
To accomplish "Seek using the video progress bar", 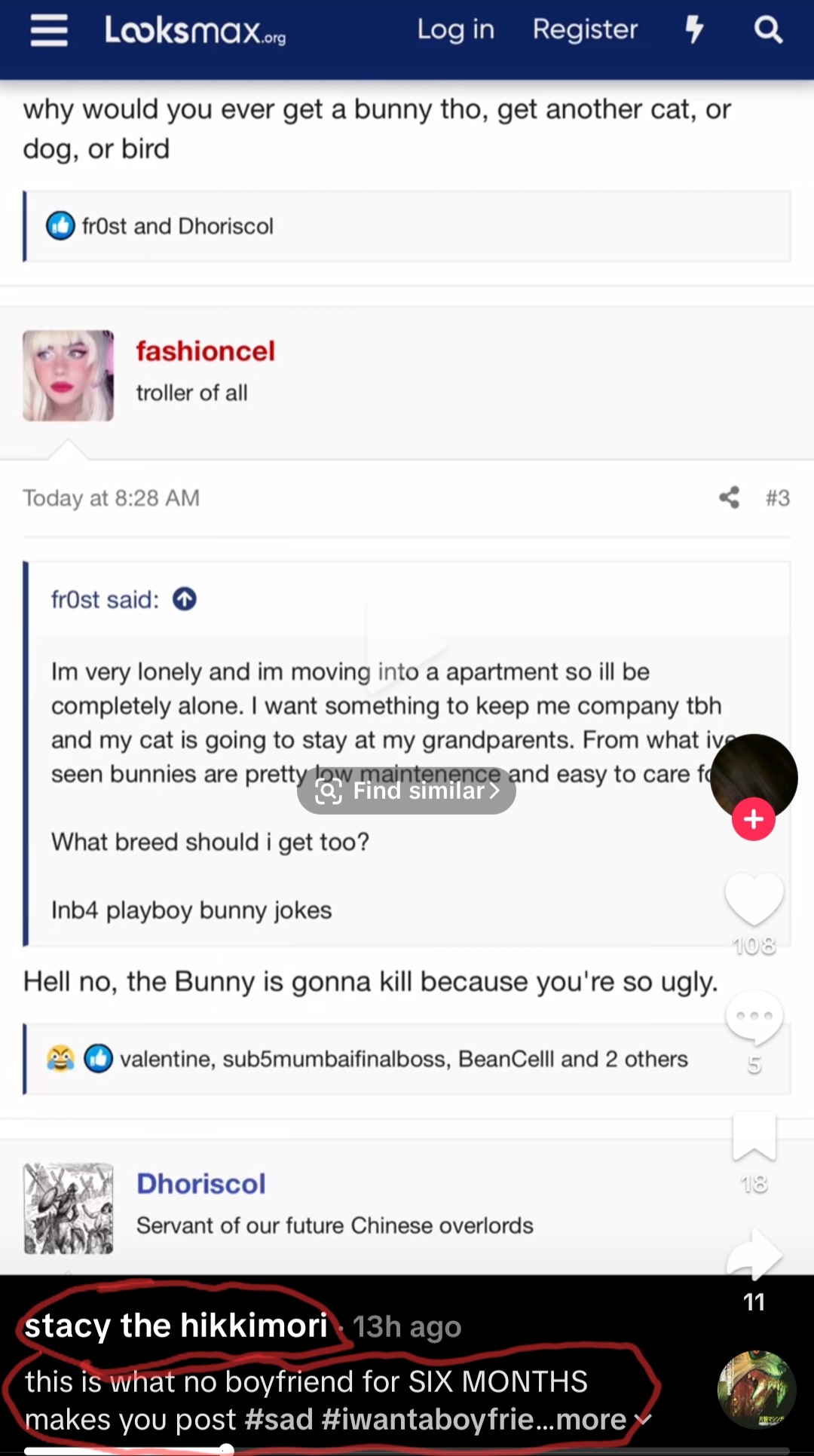I will pyautogui.click(x=407, y=1450).
